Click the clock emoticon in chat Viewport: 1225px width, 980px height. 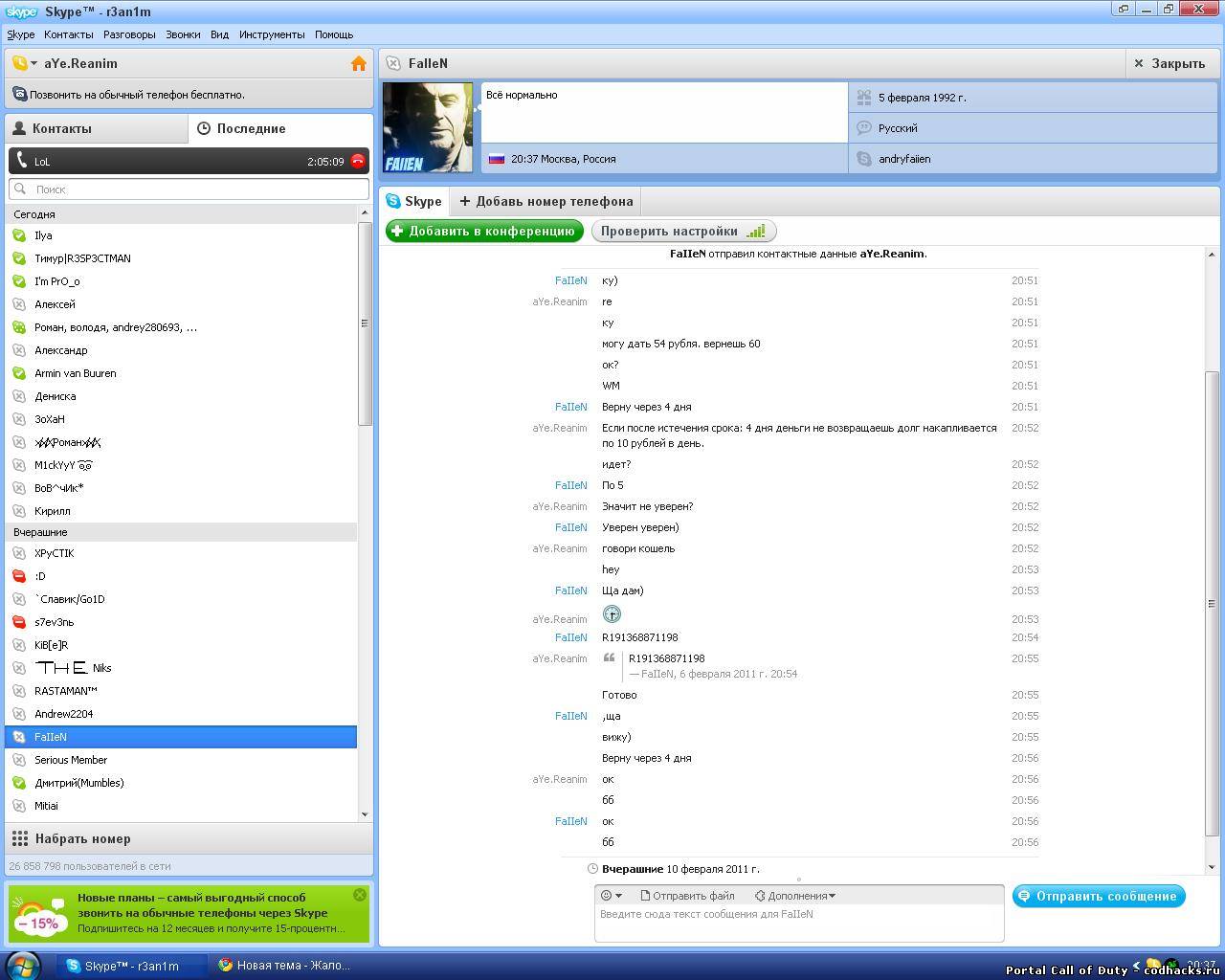(612, 614)
